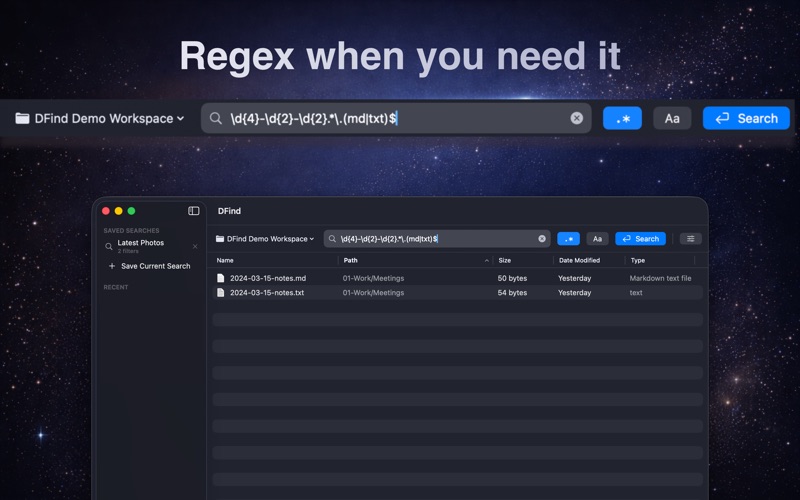Open the DFind window workspace dropdown
Screen dimensions: 800x500
click(265, 239)
